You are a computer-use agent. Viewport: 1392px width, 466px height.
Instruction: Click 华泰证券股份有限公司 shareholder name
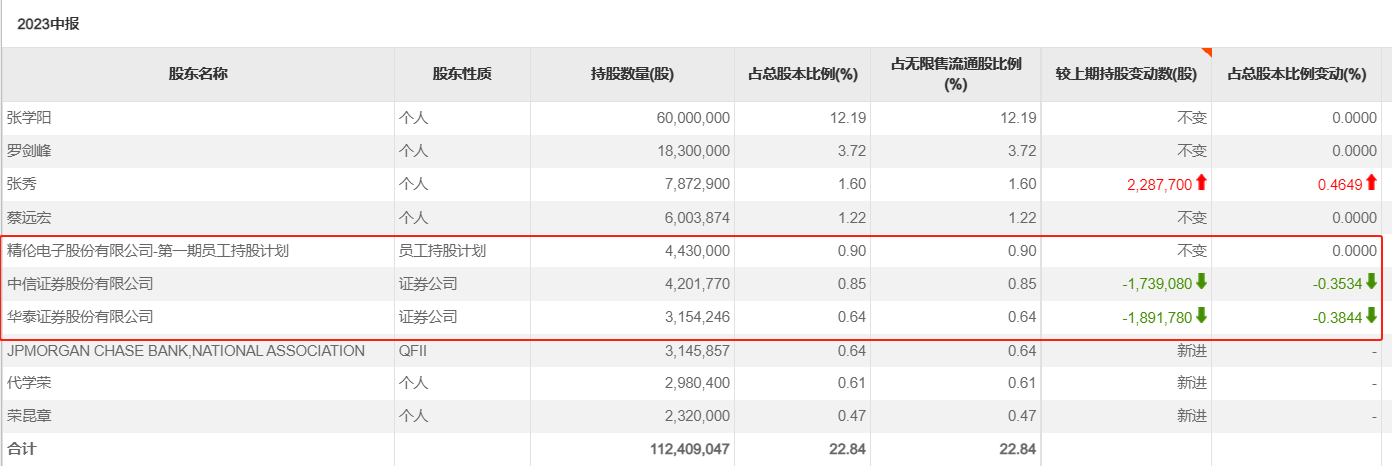(80, 317)
